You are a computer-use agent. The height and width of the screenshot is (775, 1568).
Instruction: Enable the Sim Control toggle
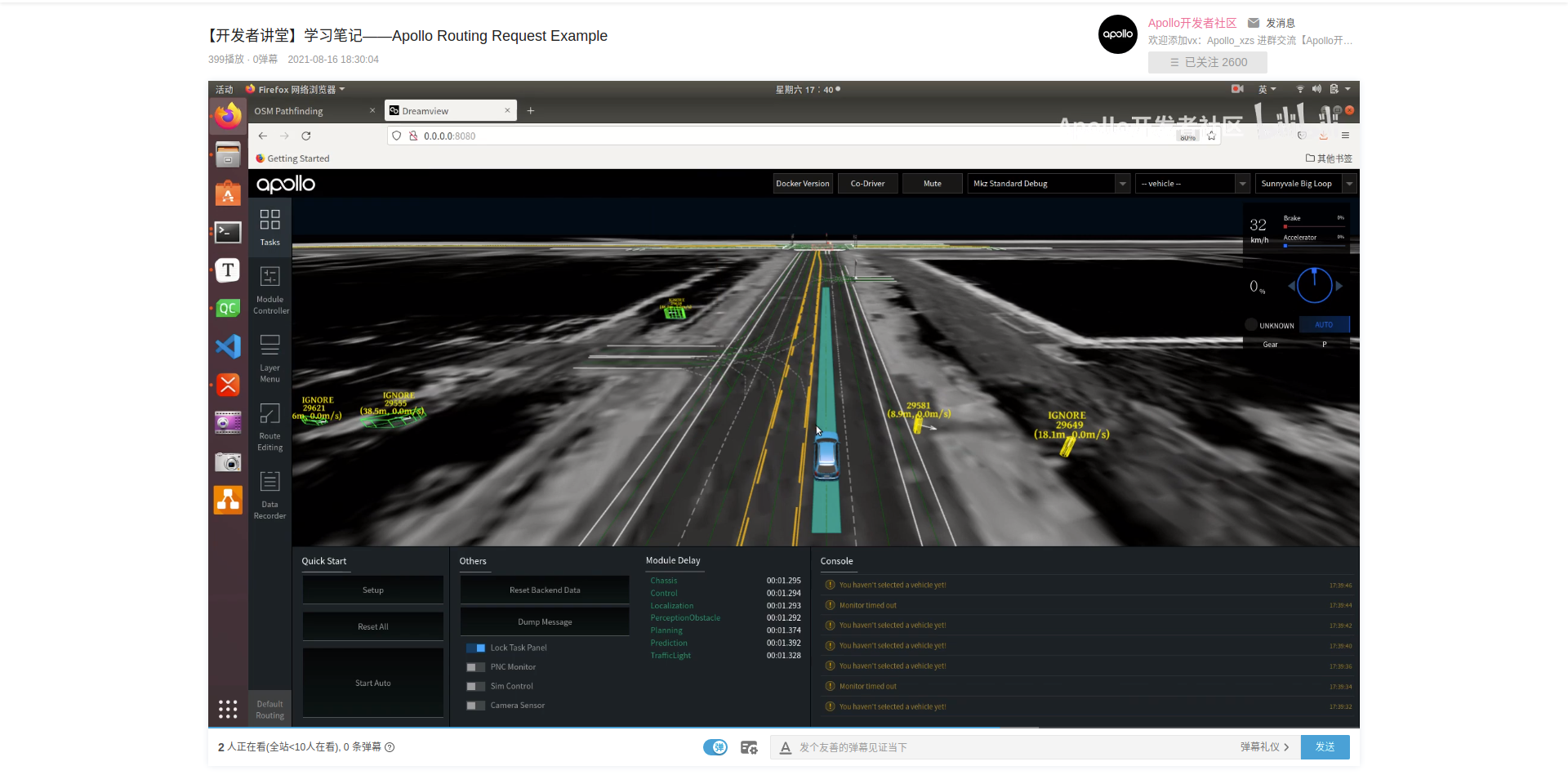pyautogui.click(x=476, y=686)
